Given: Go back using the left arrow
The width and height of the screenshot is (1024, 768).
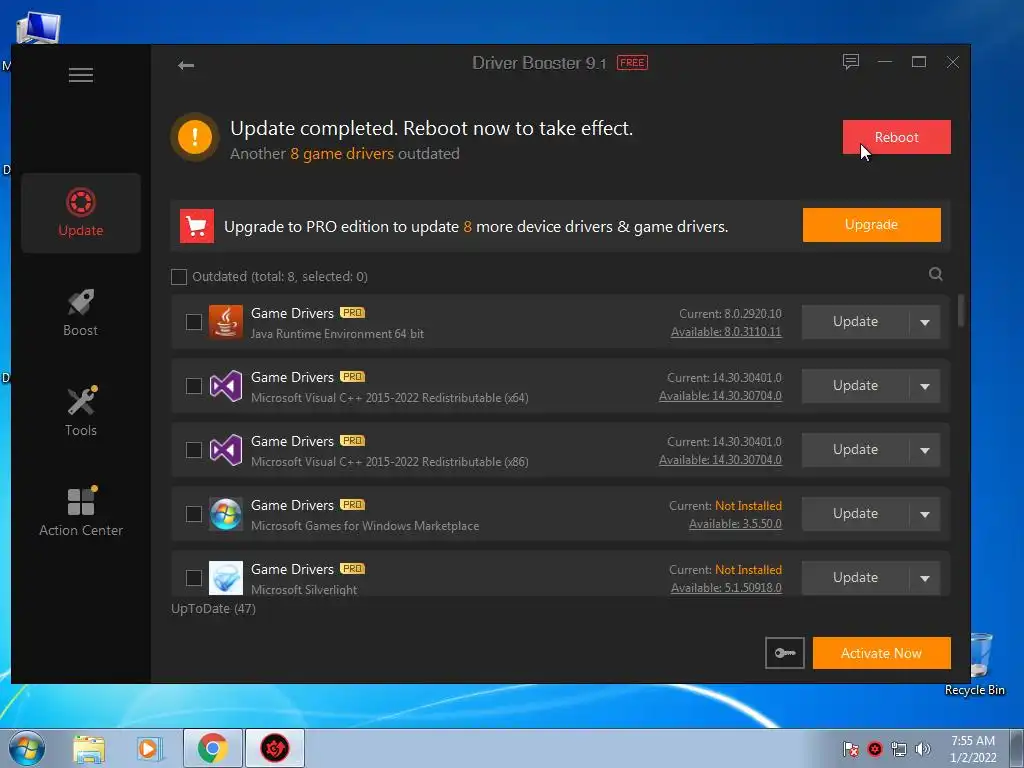Looking at the screenshot, I should pyautogui.click(x=186, y=65).
